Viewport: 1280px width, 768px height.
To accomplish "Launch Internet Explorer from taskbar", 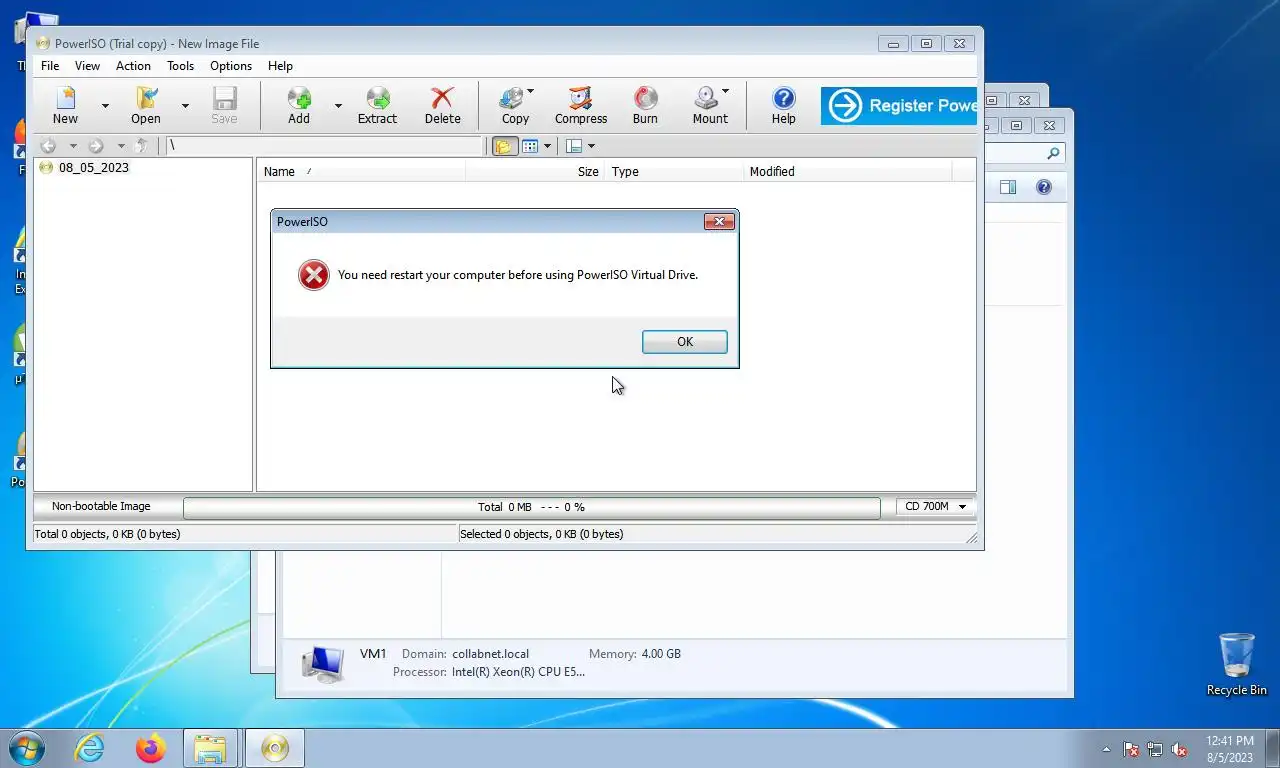I will (90, 748).
